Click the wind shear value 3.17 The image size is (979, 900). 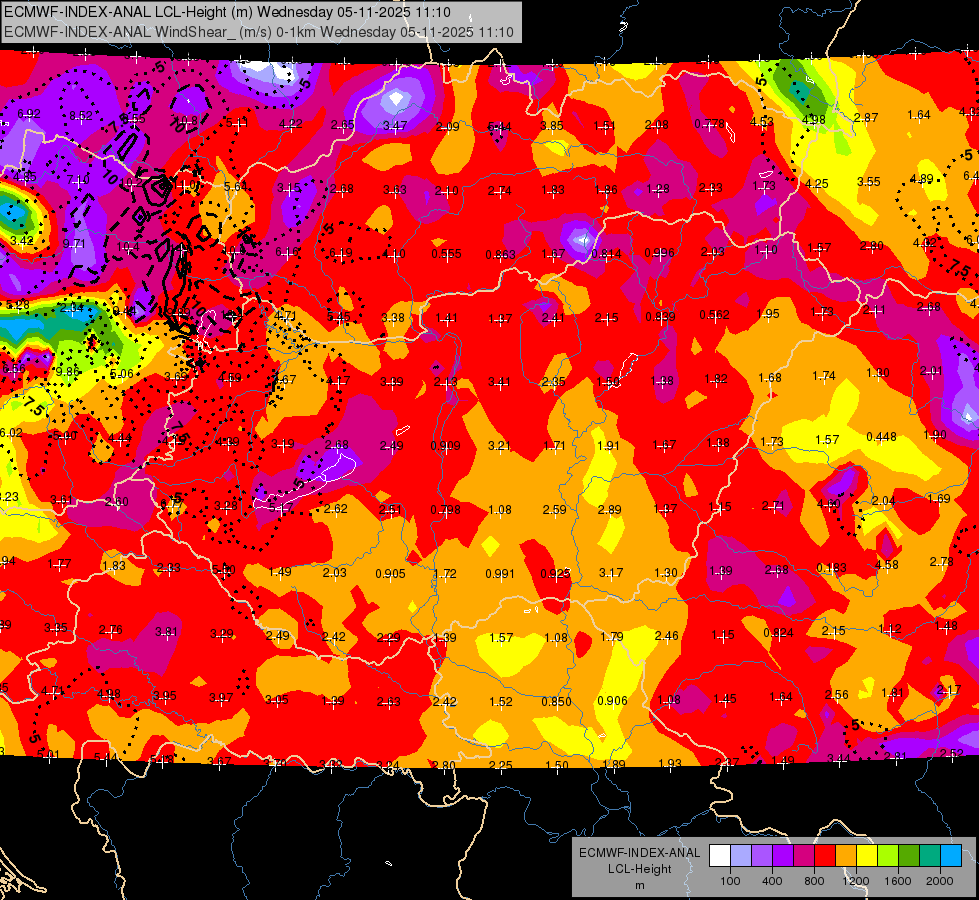(x=611, y=573)
